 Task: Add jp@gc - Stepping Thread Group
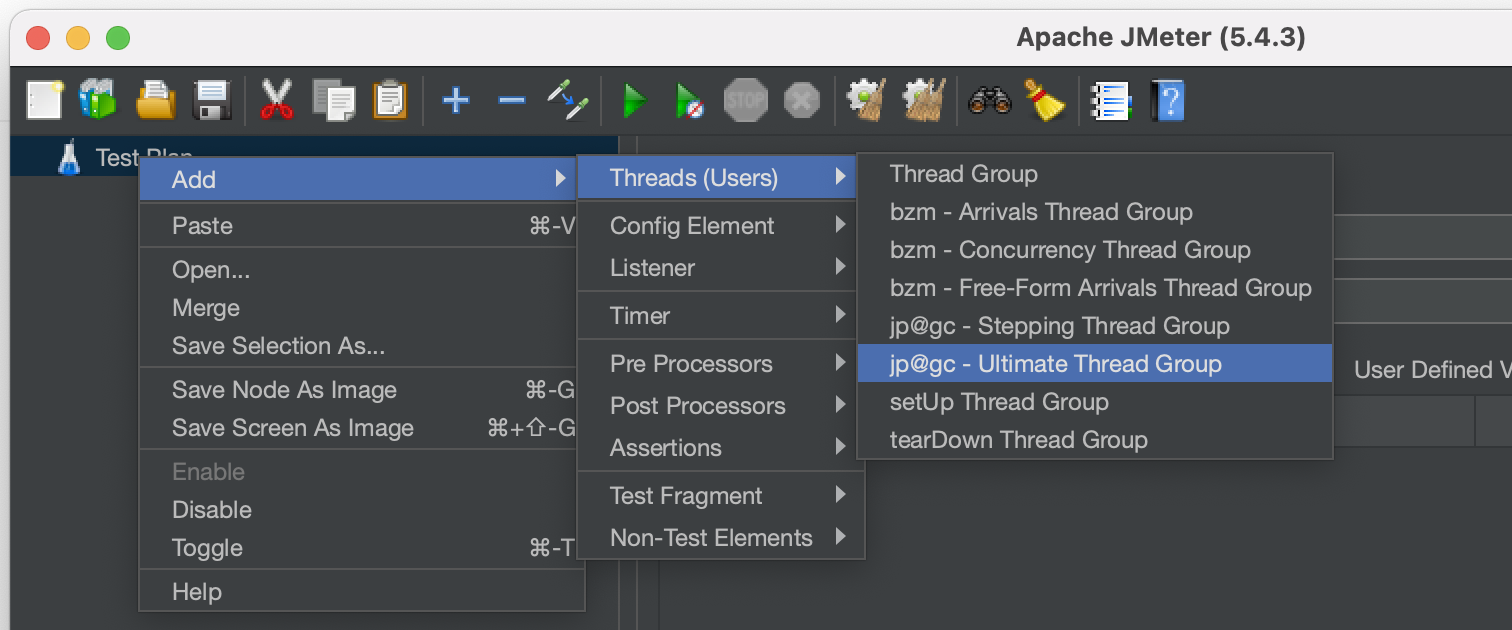click(1095, 326)
